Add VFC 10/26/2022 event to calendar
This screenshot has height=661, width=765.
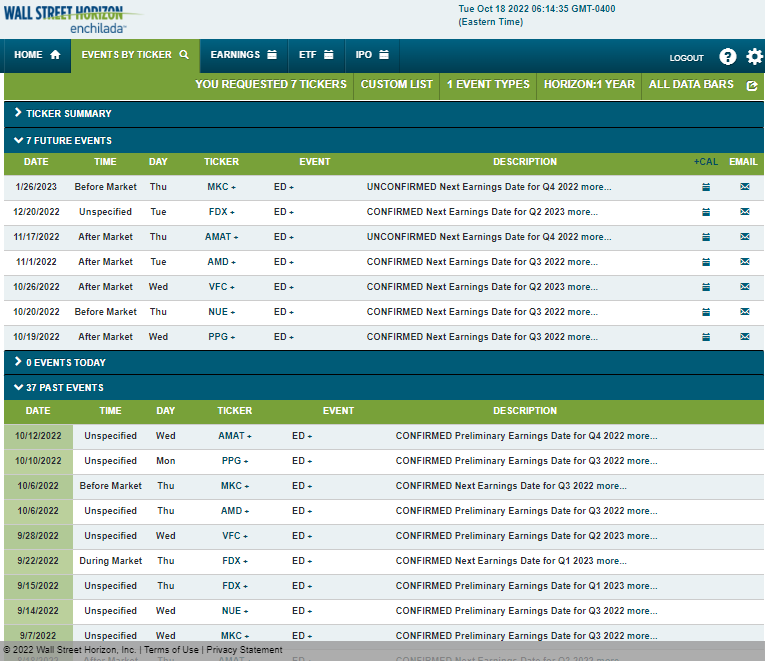coord(705,287)
